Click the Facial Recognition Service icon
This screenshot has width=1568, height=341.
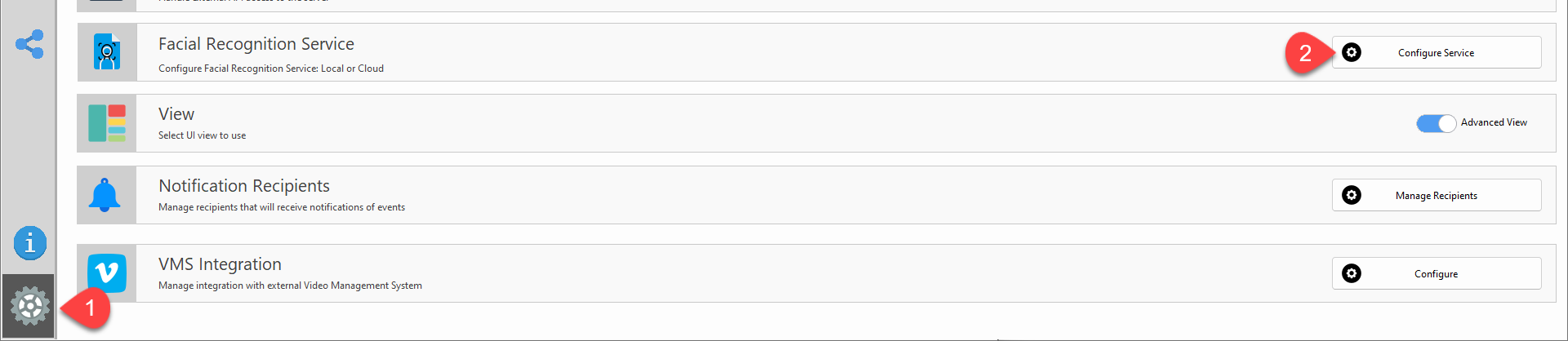[x=107, y=52]
